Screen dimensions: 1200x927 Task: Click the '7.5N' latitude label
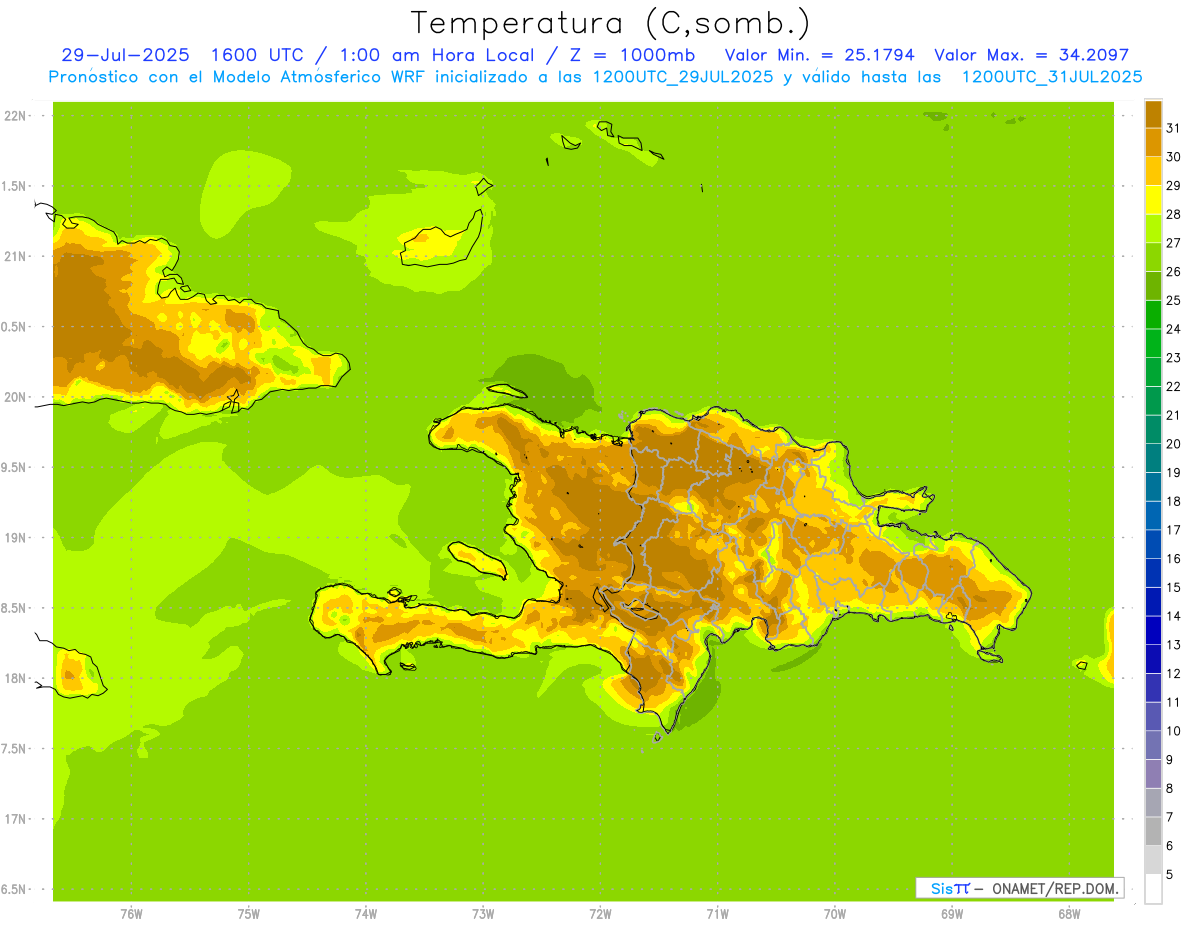[14, 749]
